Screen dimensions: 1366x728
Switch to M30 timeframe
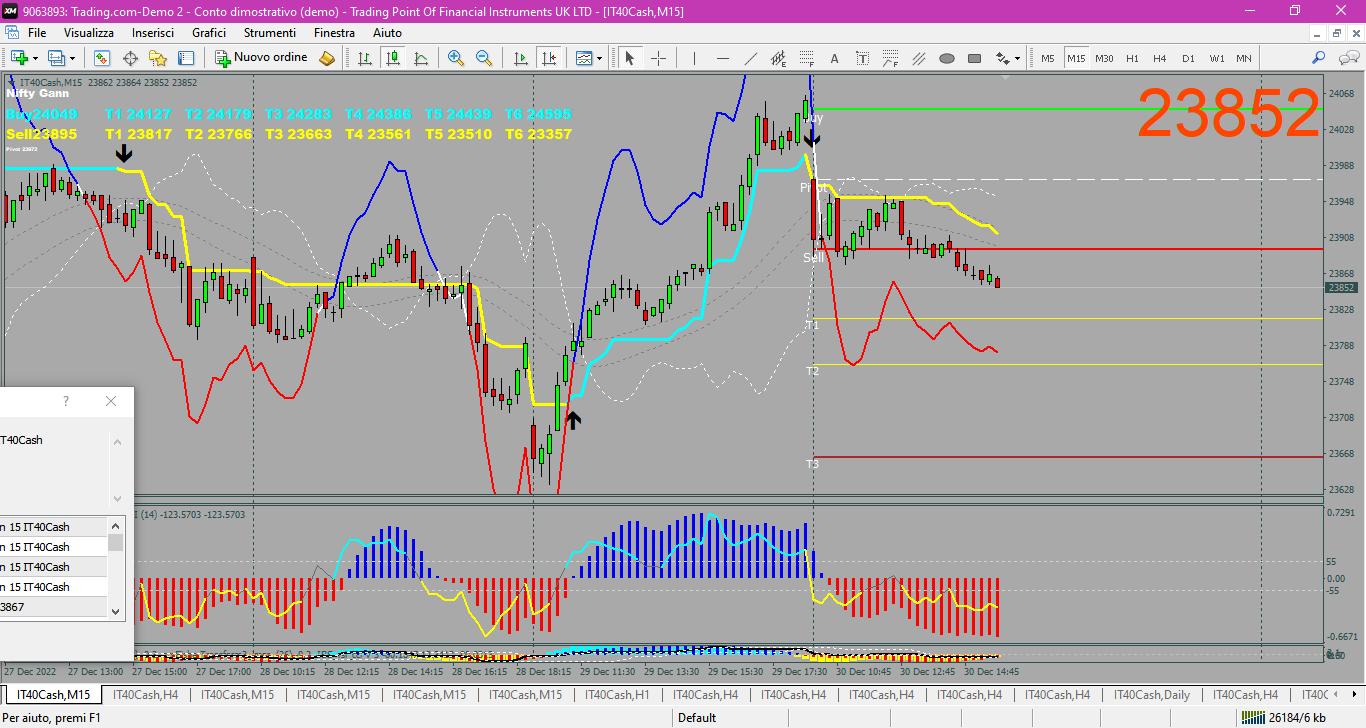(x=1104, y=58)
